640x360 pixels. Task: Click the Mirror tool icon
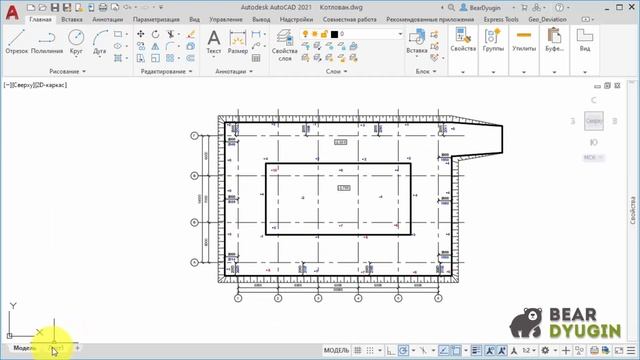click(156, 46)
